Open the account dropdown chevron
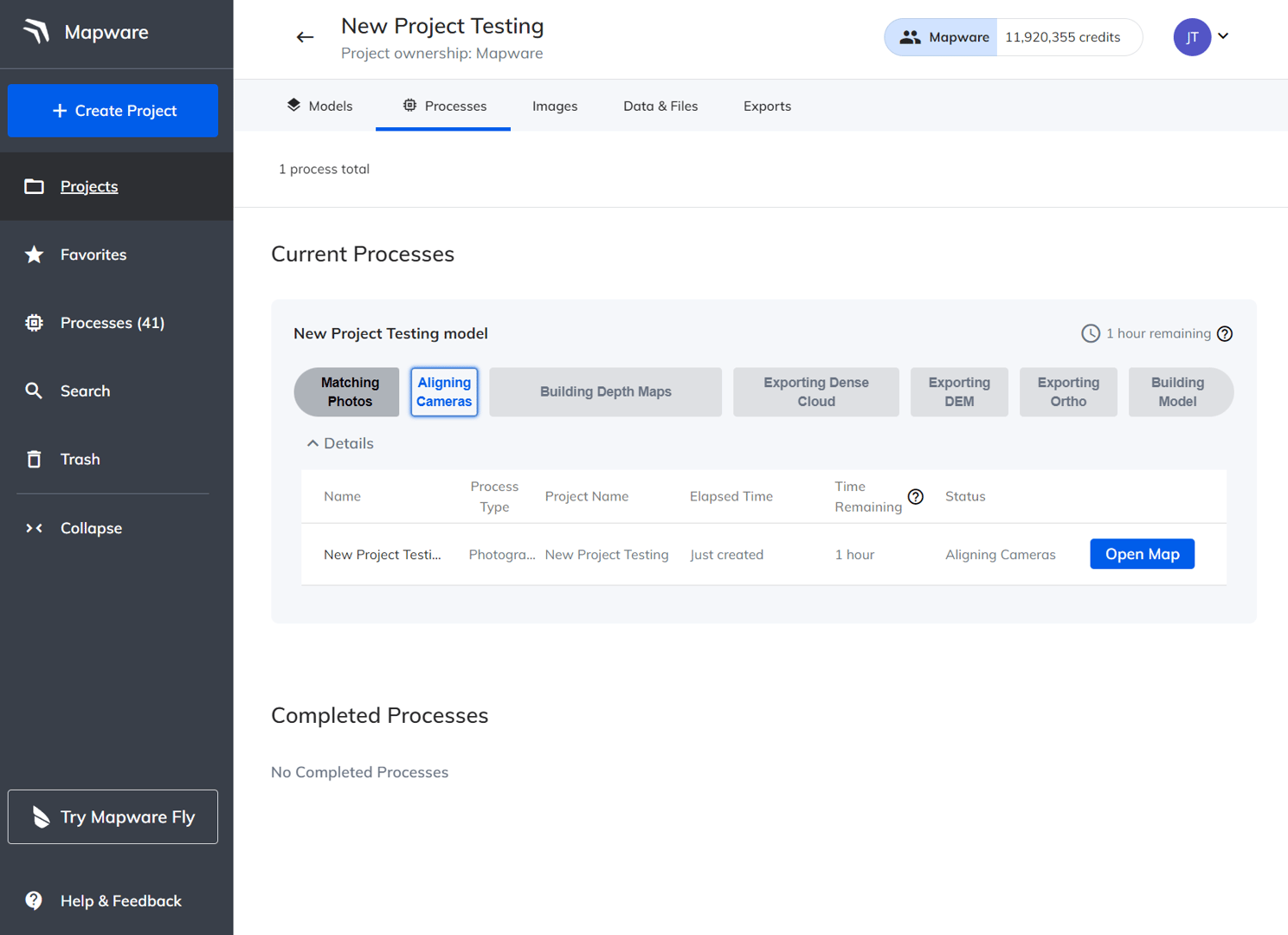The height and width of the screenshot is (935, 1288). click(x=1223, y=36)
